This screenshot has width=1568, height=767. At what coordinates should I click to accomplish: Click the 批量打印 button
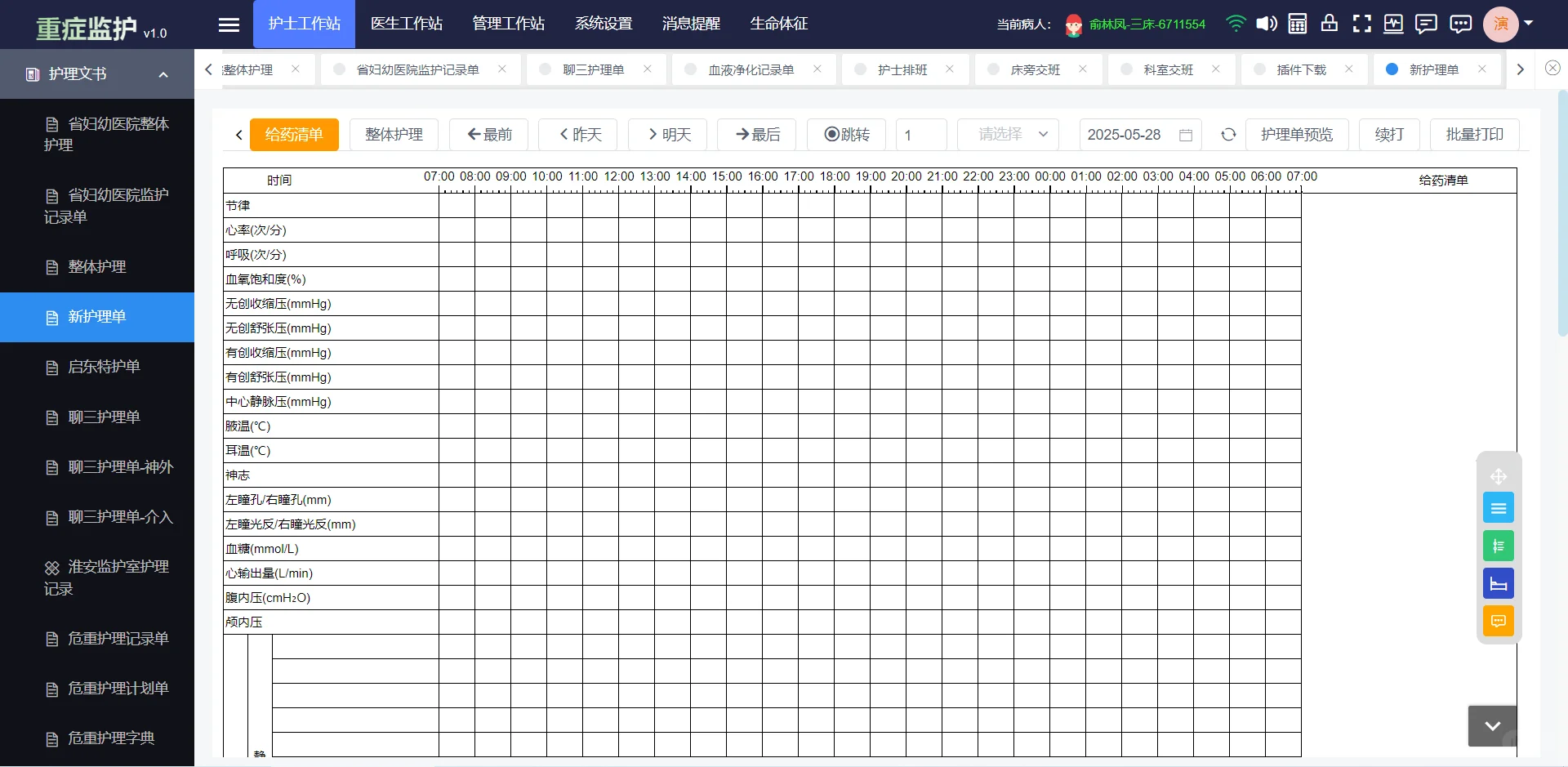tap(1474, 134)
